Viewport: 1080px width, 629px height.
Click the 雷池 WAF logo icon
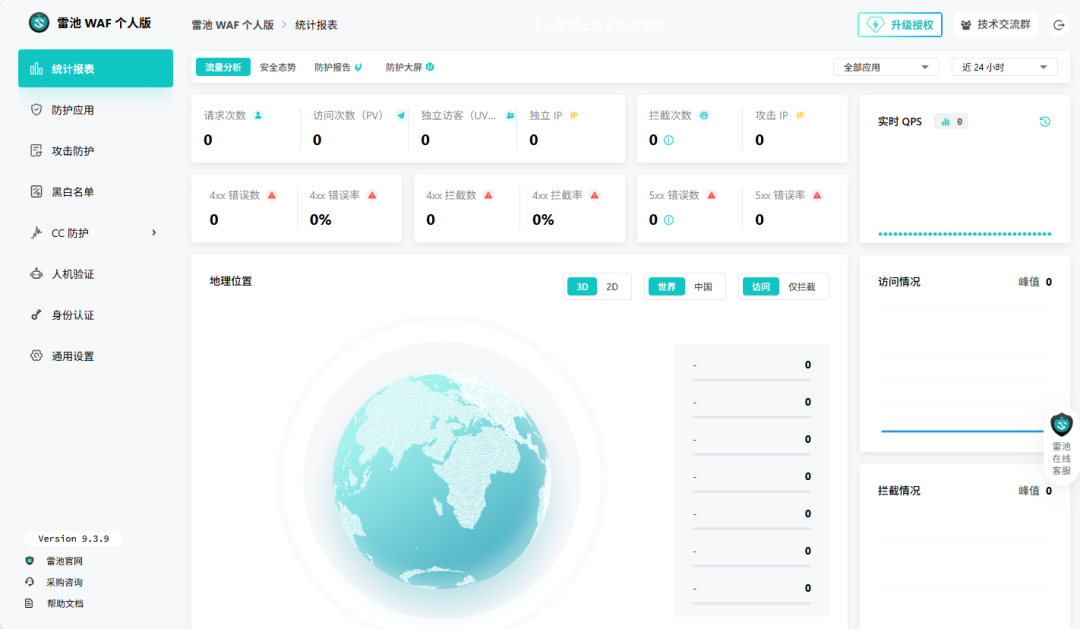pos(39,23)
